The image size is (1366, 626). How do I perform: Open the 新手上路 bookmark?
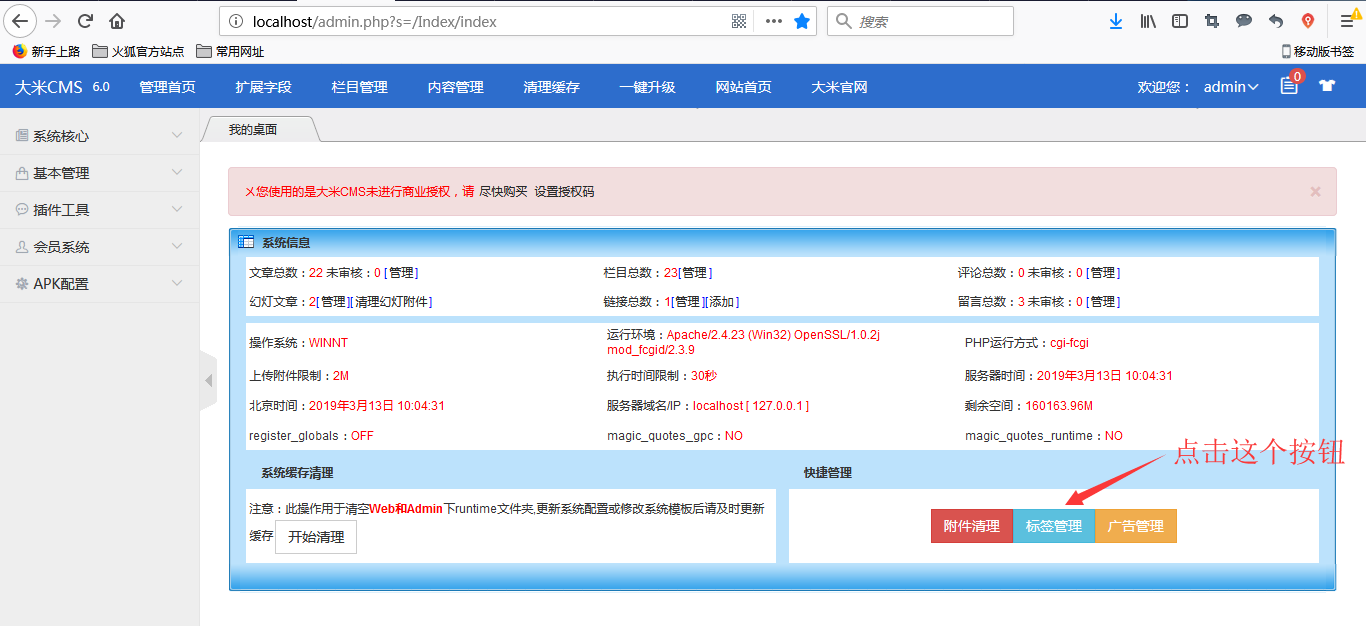(46, 51)
